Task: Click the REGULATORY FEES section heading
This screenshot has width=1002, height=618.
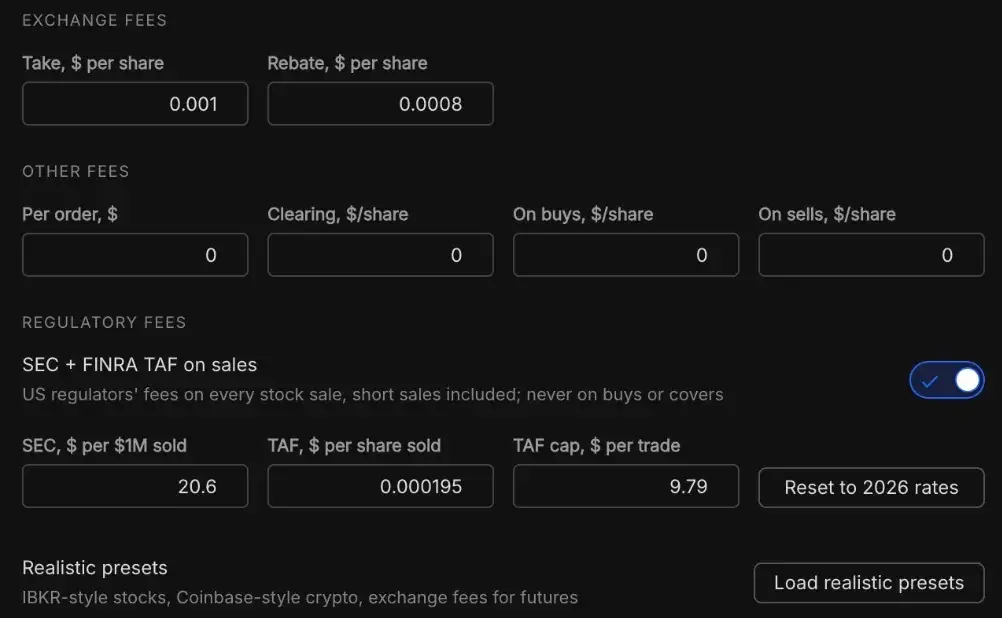Action: [x=104, y=322]
